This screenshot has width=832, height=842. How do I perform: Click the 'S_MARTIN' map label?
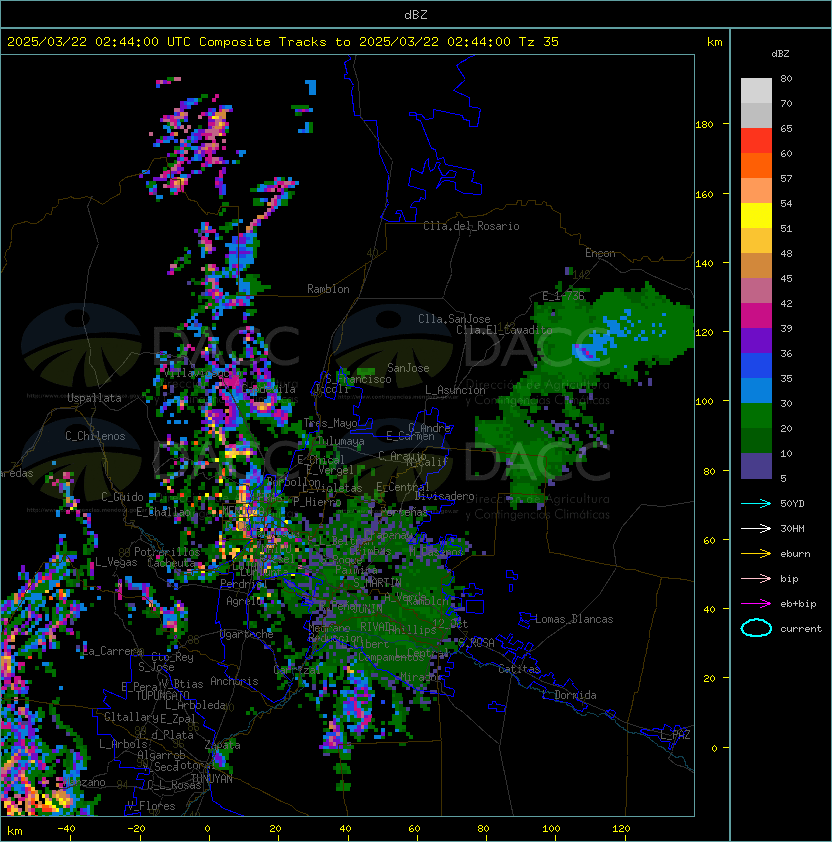377,583
